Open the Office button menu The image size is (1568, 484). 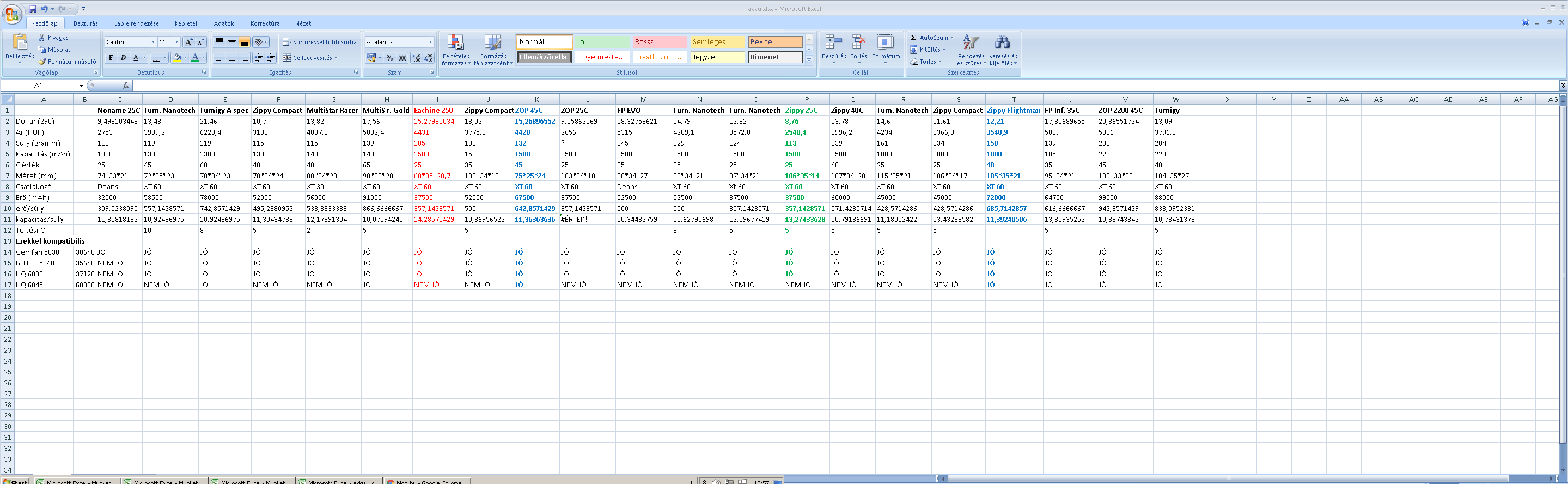coord(11,14)
